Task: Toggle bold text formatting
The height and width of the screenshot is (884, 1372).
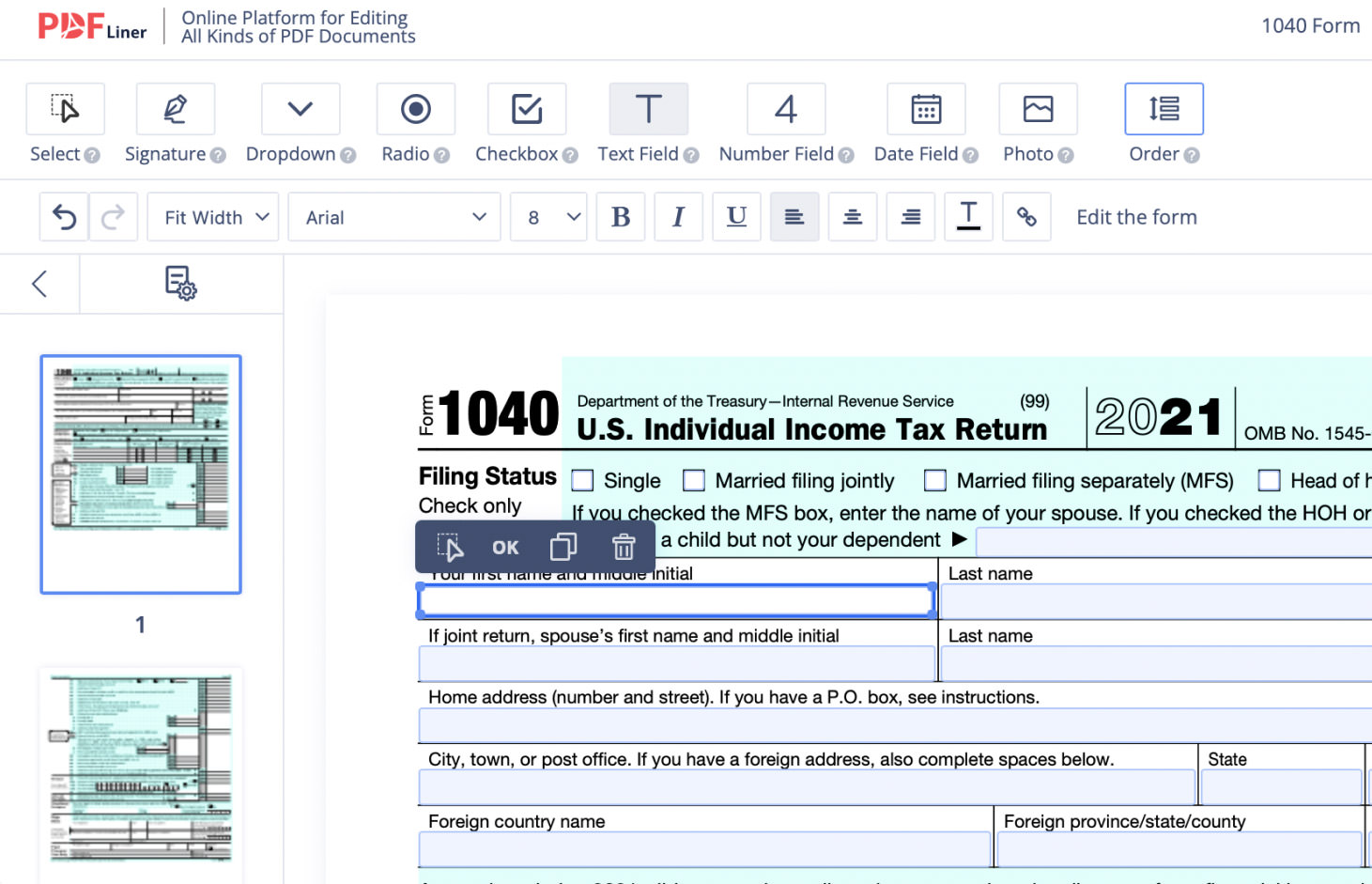Action: coord(621,217)
